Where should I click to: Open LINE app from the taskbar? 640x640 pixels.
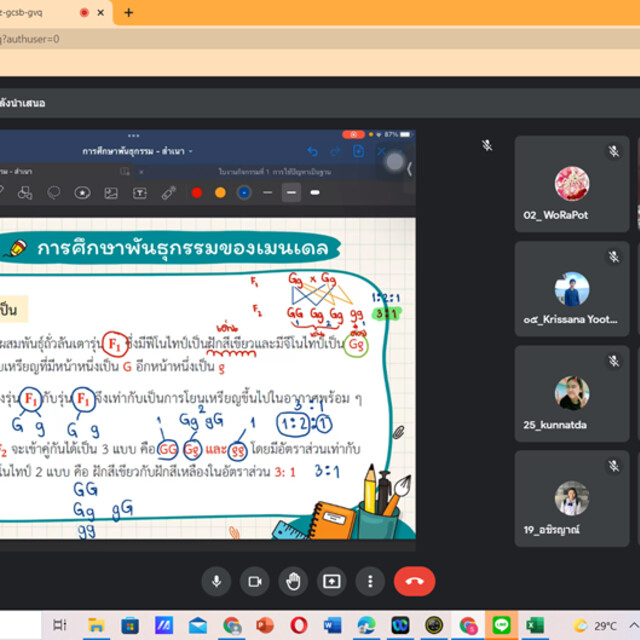[502, 625]
